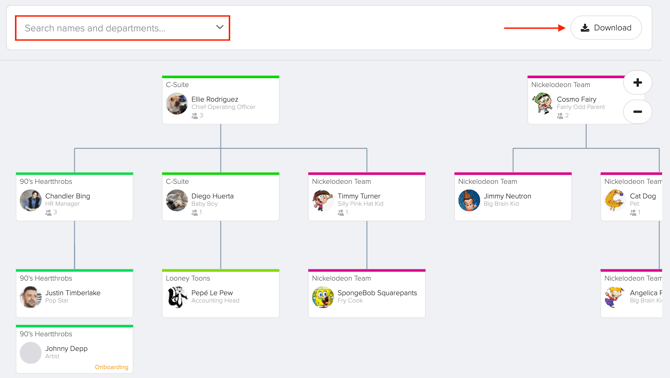Click Jimmy Neutron's avatar
The height and width of the screenshot is (378, 670).
(x=469, y=200)
